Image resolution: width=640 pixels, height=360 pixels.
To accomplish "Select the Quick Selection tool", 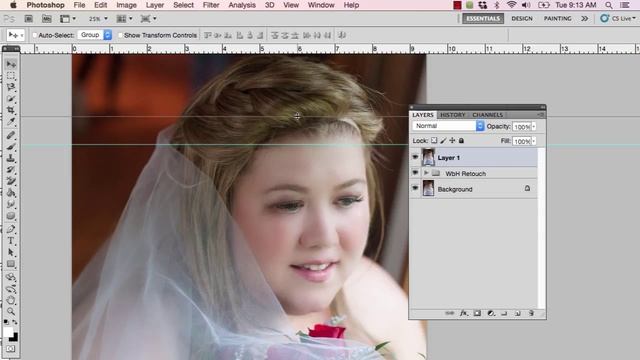I will [11, 99].
